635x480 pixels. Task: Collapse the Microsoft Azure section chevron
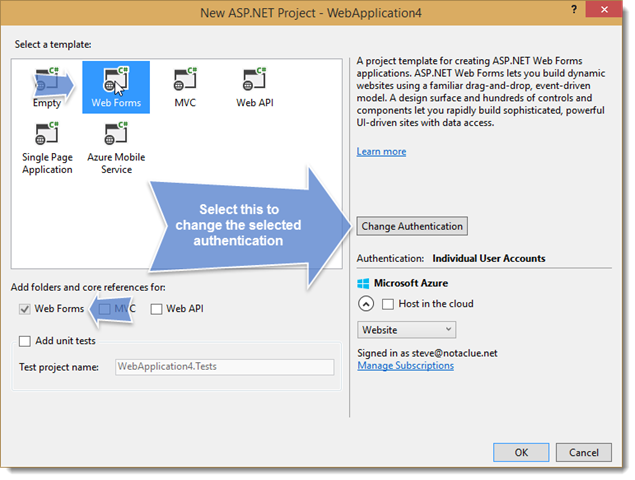click(x=366, y=304)
